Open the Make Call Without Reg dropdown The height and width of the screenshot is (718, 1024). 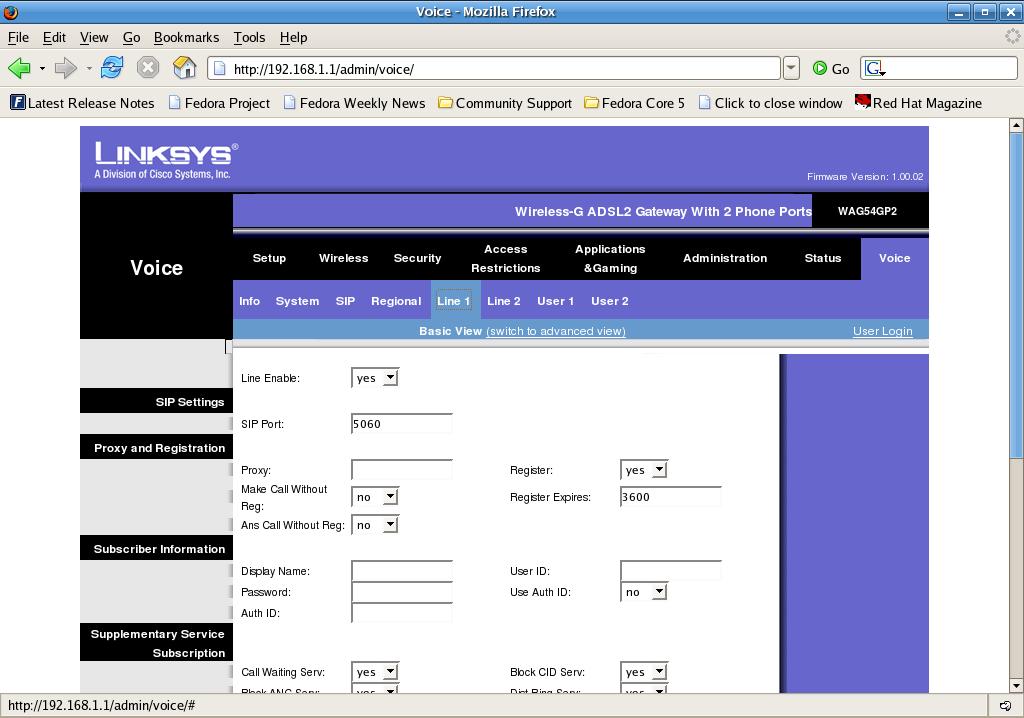click(x=375, y=497)
